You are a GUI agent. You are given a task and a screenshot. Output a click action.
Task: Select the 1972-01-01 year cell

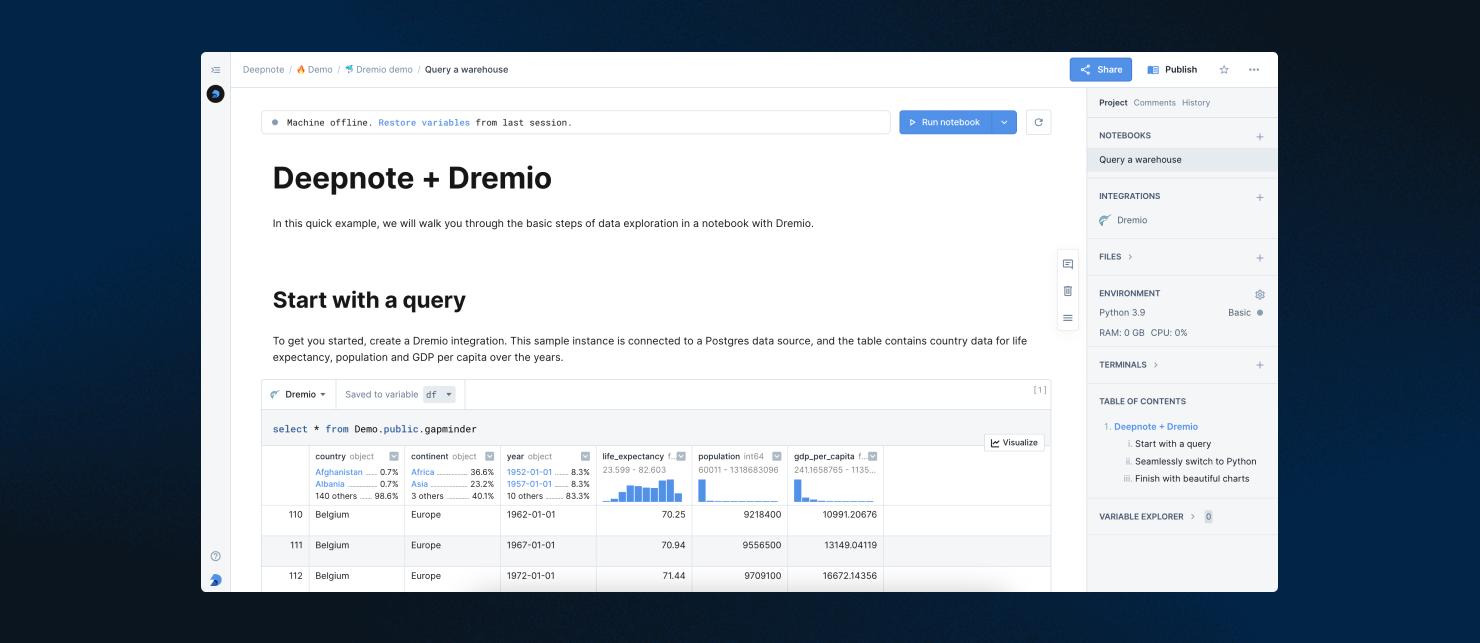549,576
